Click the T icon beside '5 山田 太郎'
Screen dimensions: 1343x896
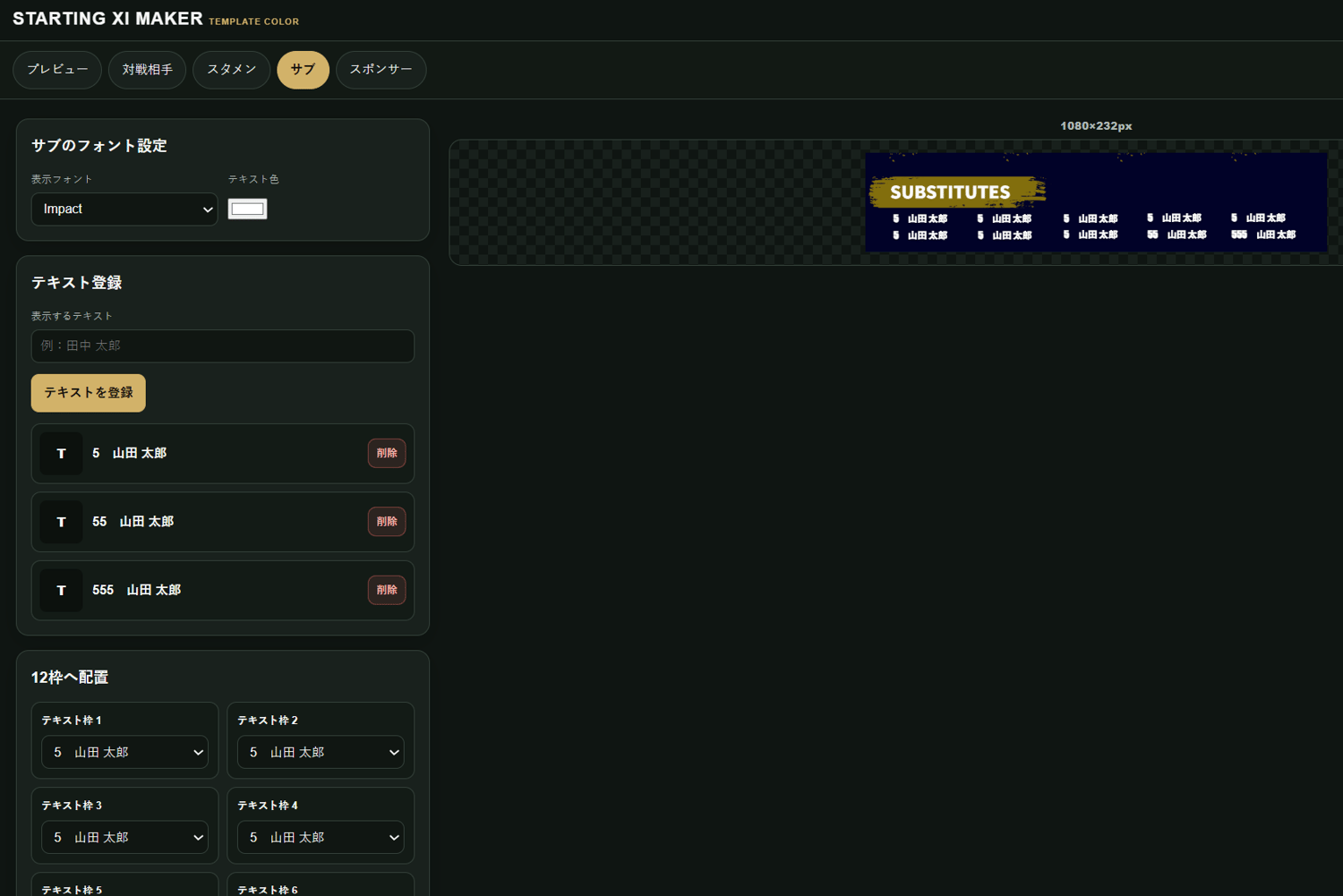[x=62, y=454]
